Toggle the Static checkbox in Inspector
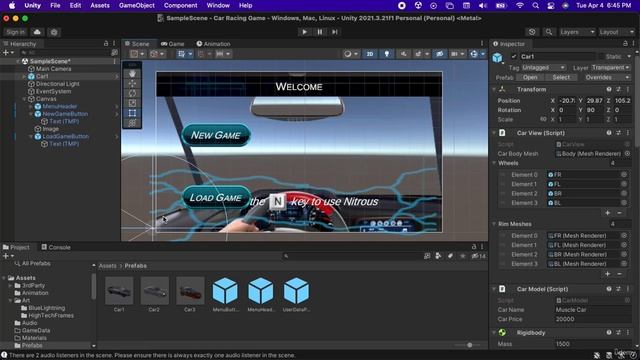 click(x=602, y=56)
